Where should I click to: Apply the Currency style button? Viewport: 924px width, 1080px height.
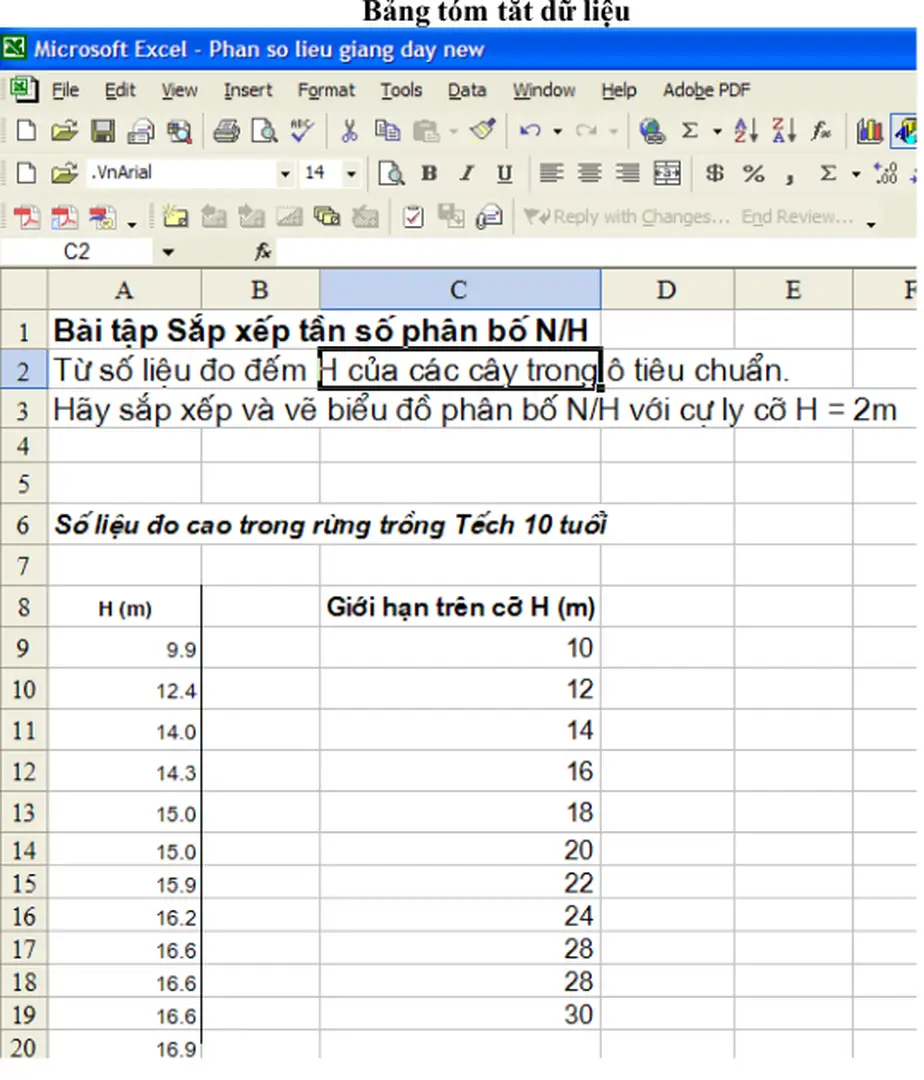pos(715,173)
